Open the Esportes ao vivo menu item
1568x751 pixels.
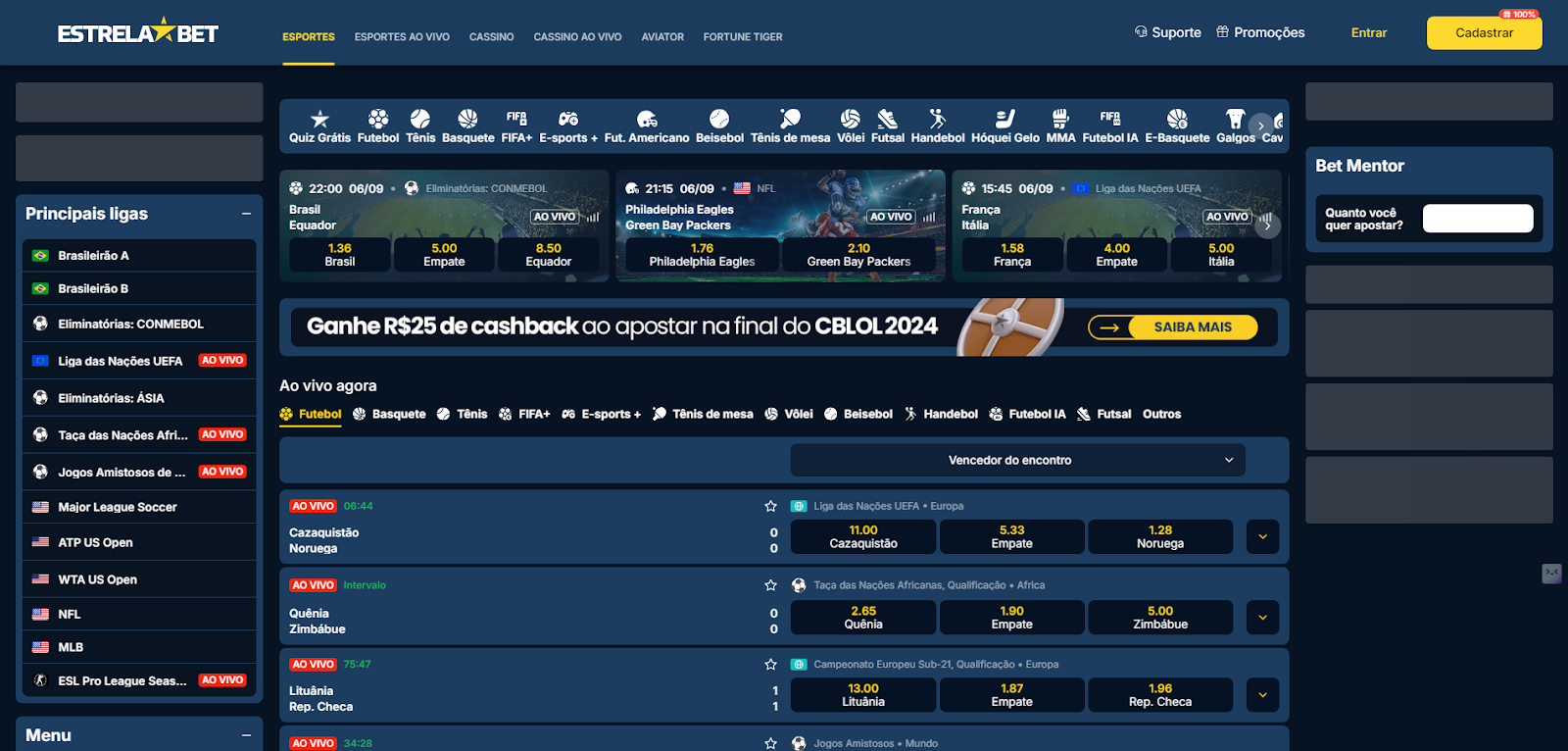click(x=402, y=37)
